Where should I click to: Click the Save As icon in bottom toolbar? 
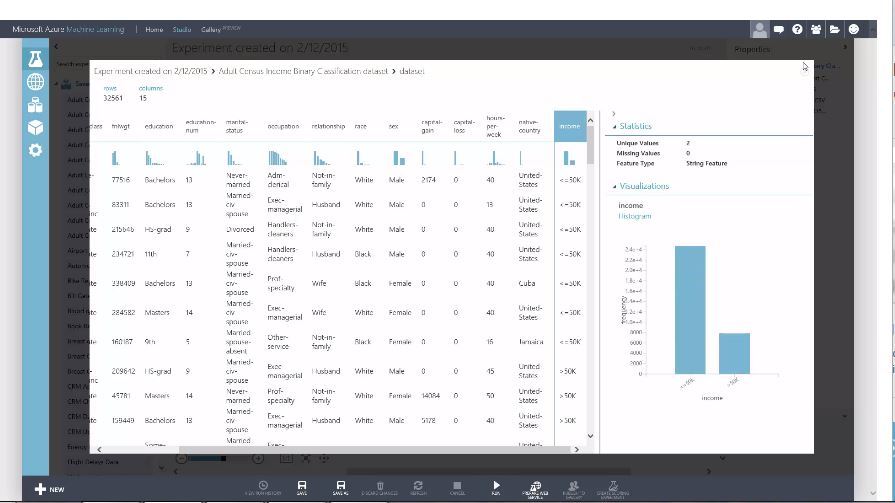[340, 487]
